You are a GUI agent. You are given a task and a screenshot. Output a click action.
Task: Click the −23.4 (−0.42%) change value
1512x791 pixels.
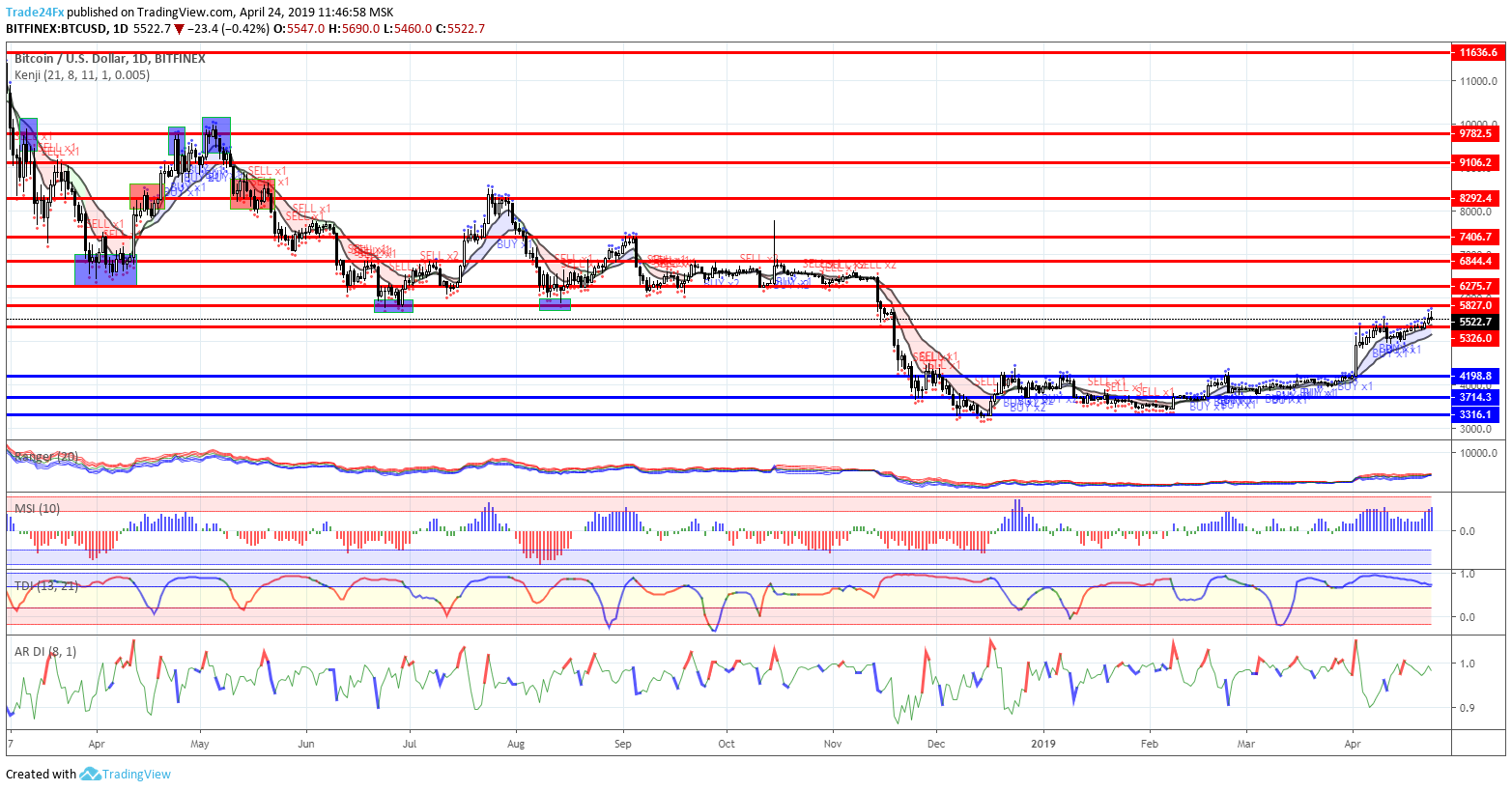point(228,29)
